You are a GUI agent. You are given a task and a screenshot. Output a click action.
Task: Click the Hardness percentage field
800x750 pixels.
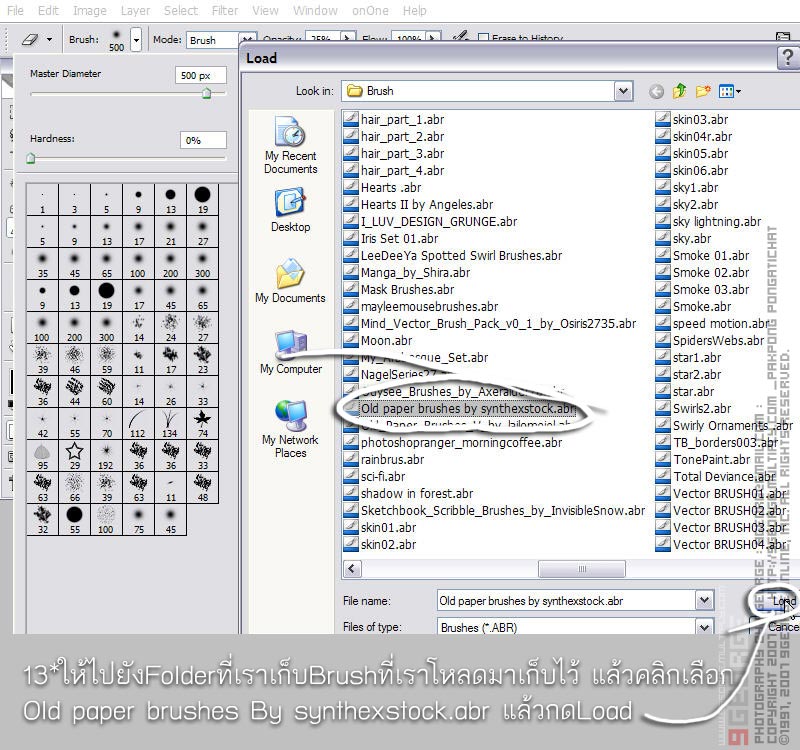(203, 140)
